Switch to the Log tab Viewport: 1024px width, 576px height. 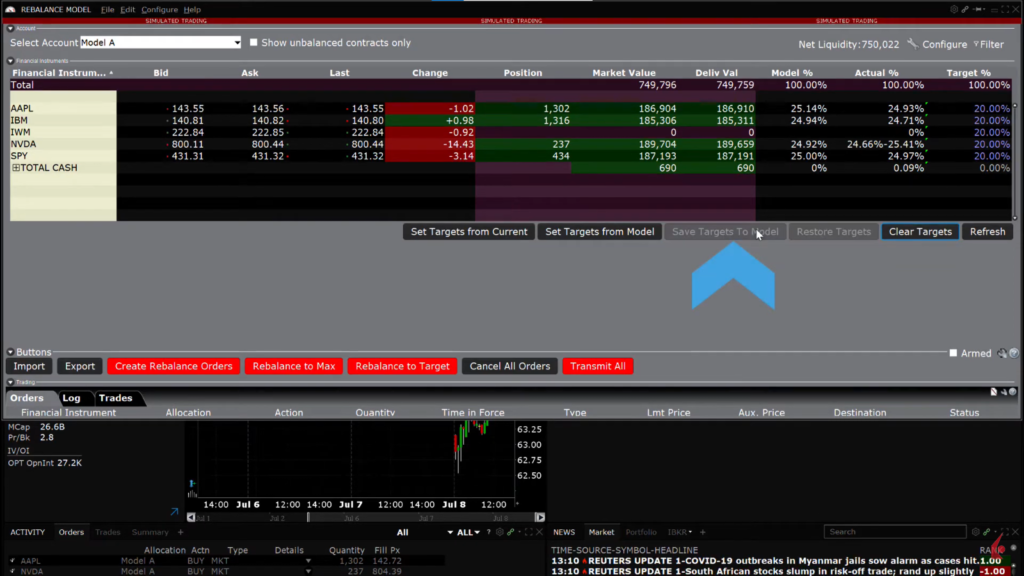tap(71, 398)
